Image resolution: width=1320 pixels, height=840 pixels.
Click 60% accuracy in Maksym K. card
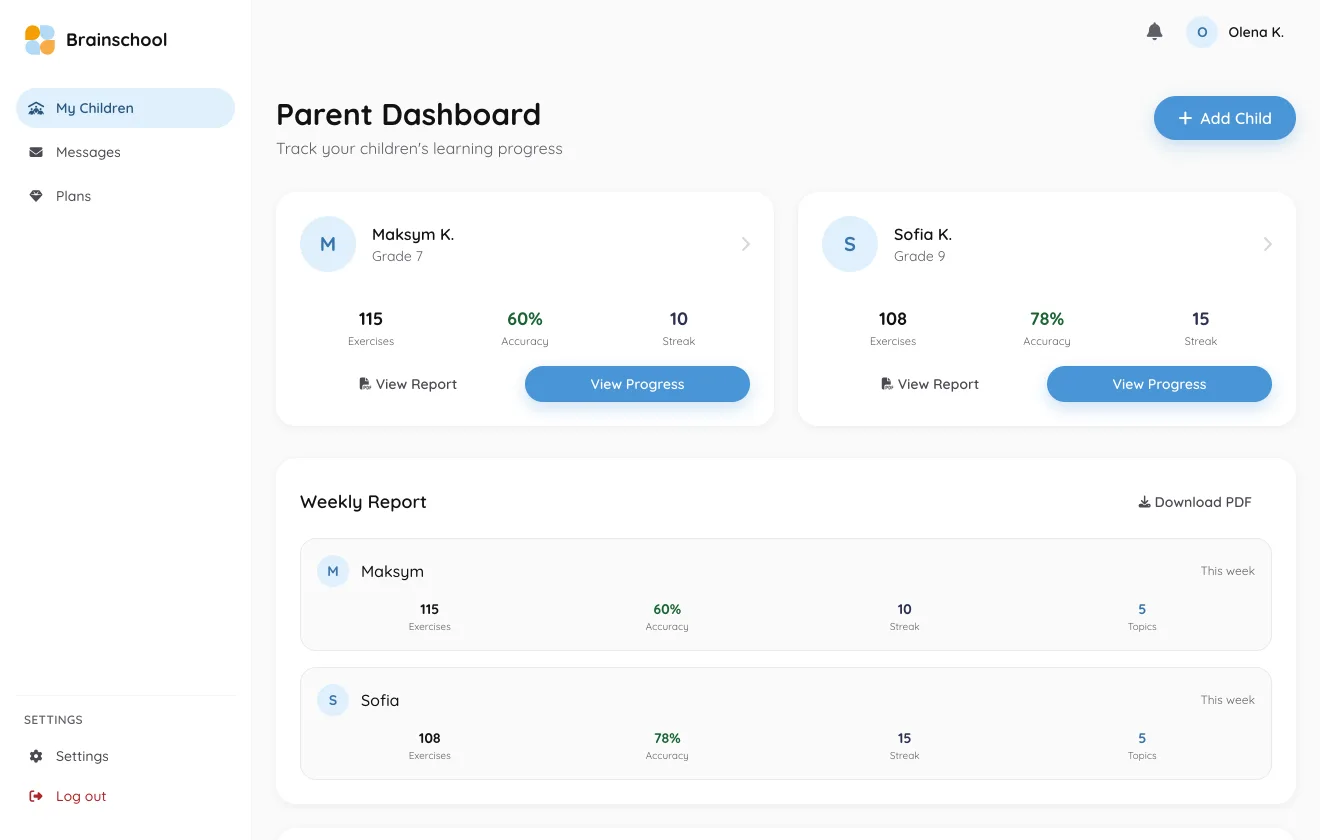click(525, 319)
